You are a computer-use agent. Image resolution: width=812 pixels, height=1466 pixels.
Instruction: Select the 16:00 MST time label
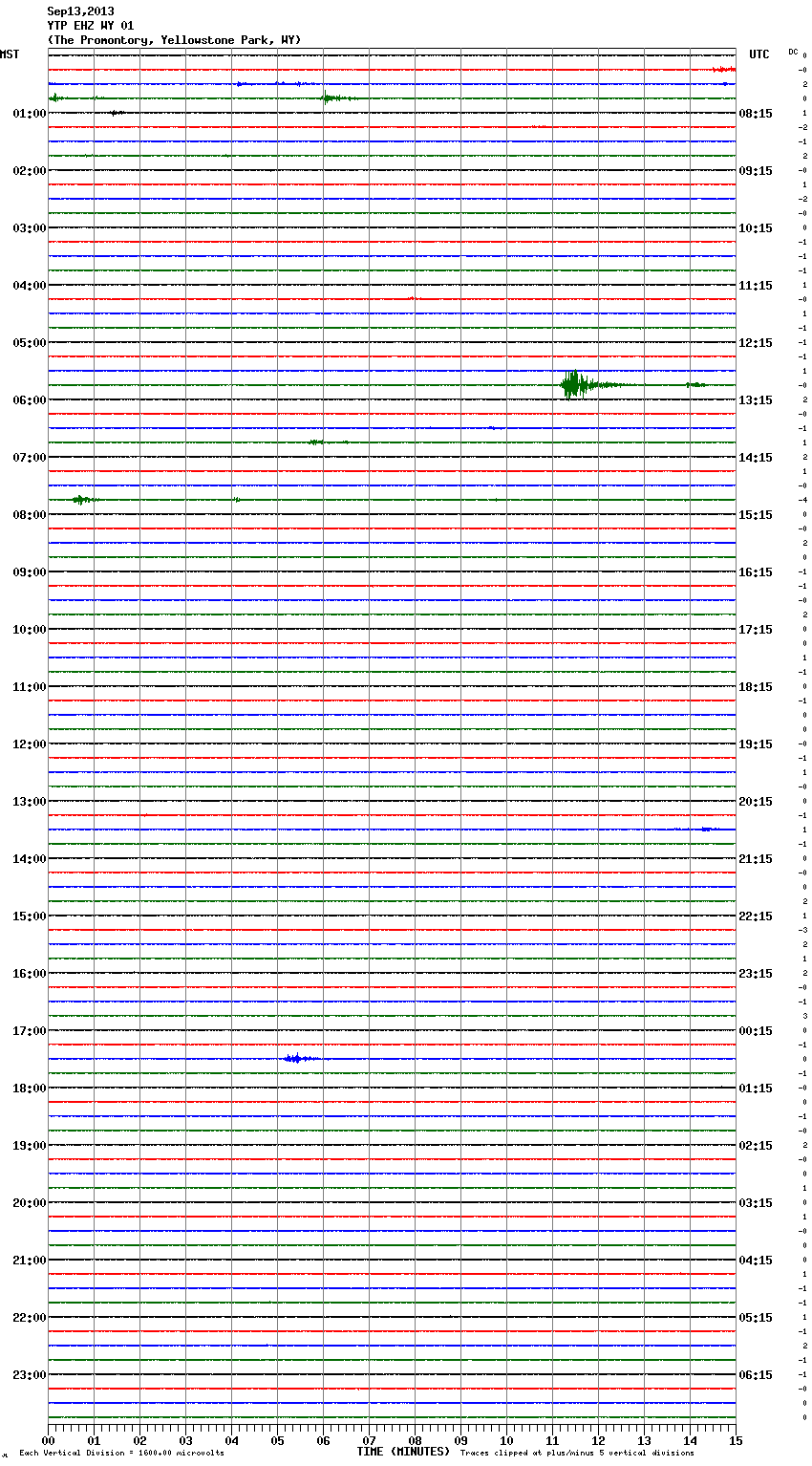point(30,974)
